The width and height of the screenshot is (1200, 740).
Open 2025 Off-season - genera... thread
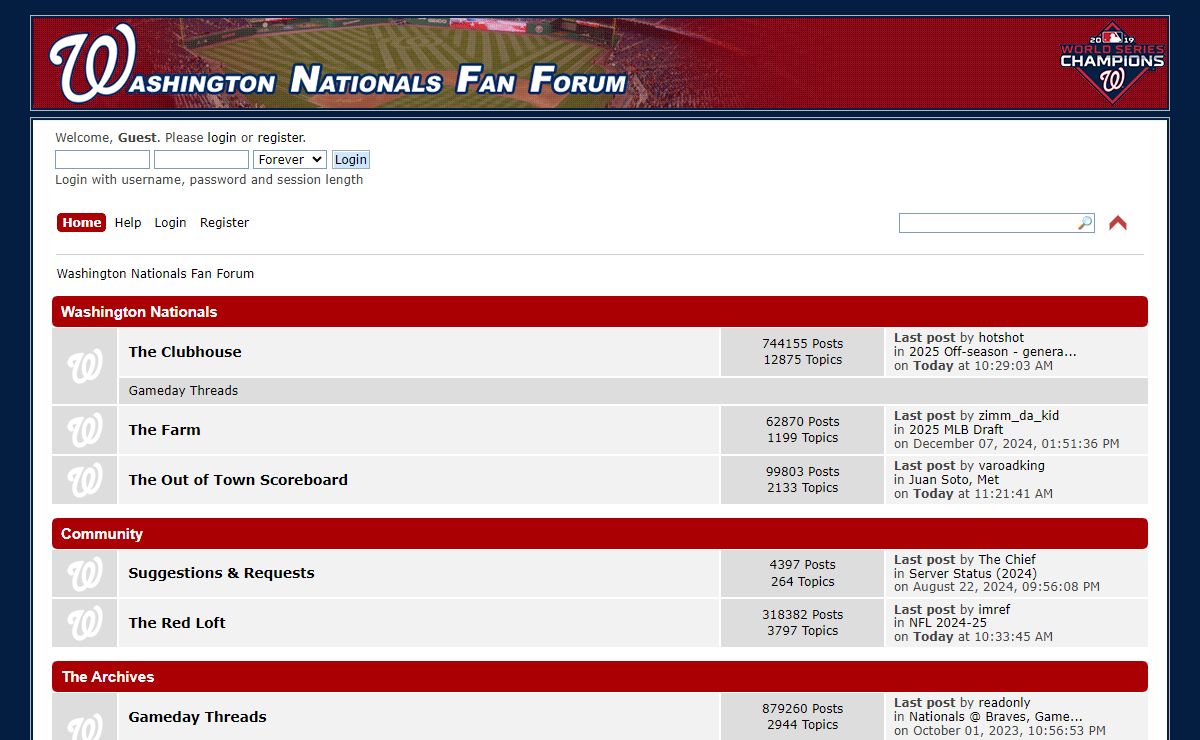pos(993,352)
